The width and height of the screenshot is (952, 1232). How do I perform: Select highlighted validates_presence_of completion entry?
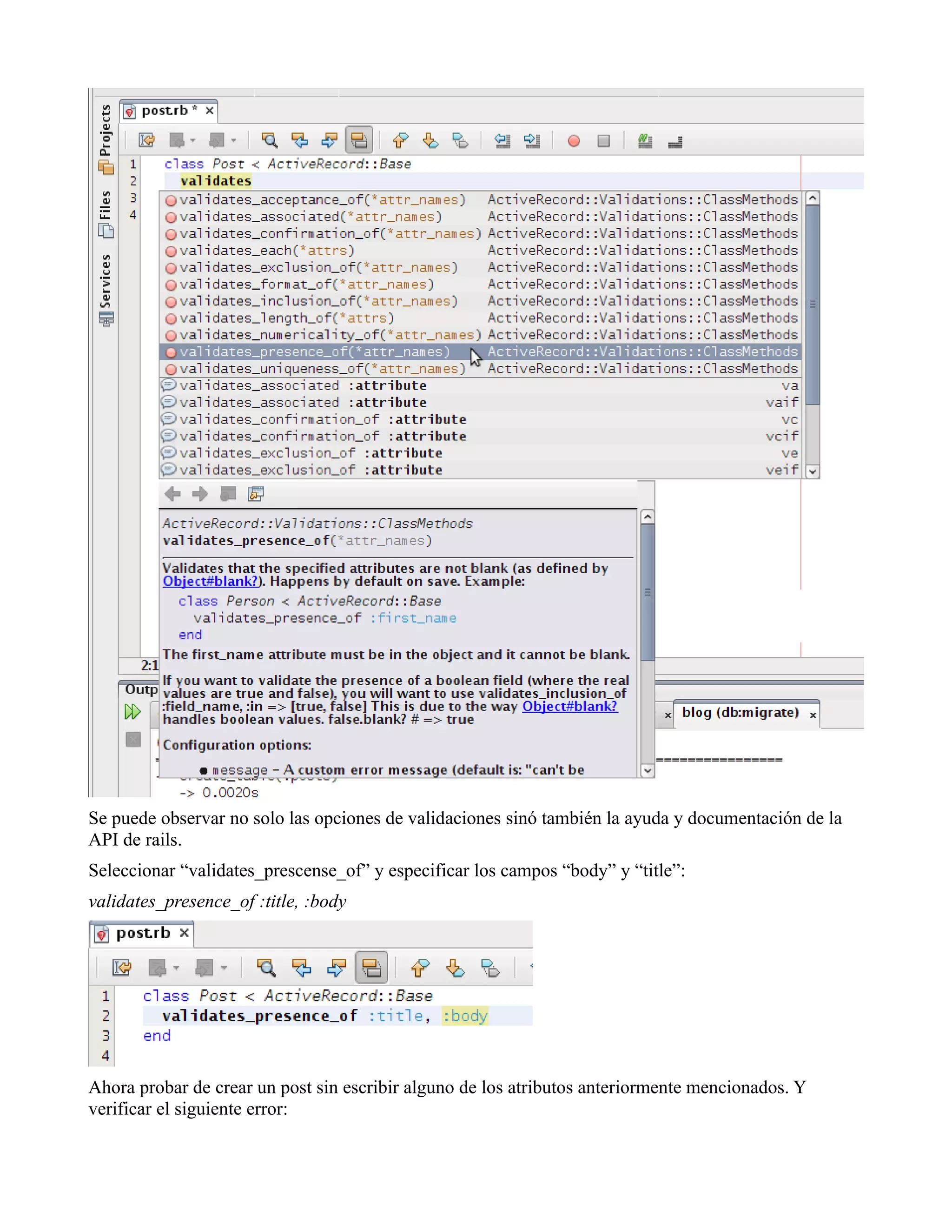(x=480, y=352)
